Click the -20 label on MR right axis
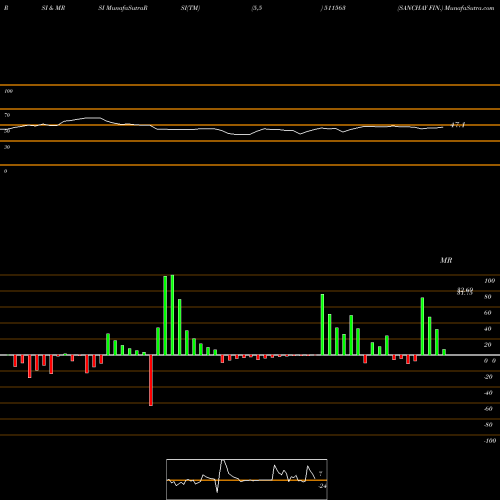The width and height of the screenshot is (500, 500). point(488,377)
